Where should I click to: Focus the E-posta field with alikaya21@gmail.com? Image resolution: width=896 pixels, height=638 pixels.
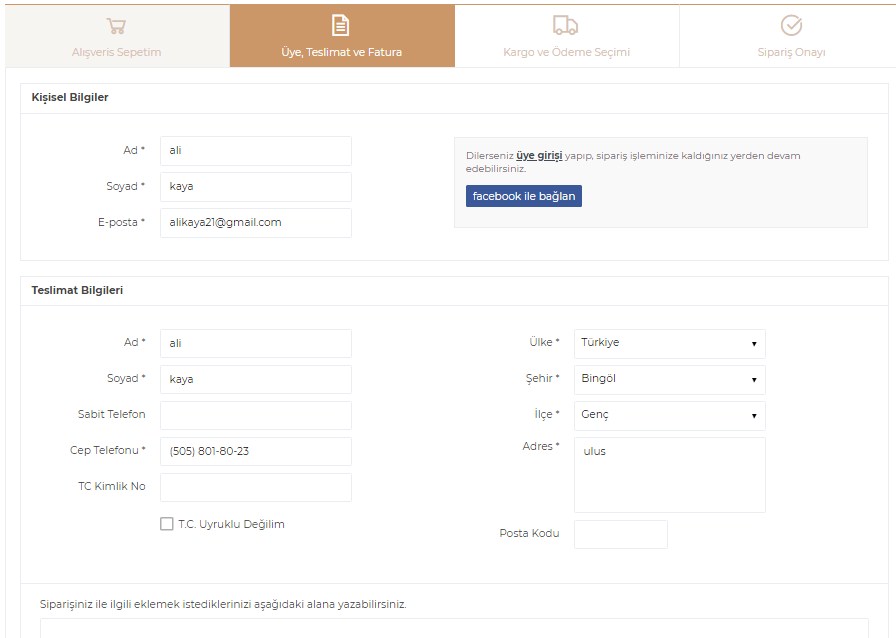(x=256, y=223)
